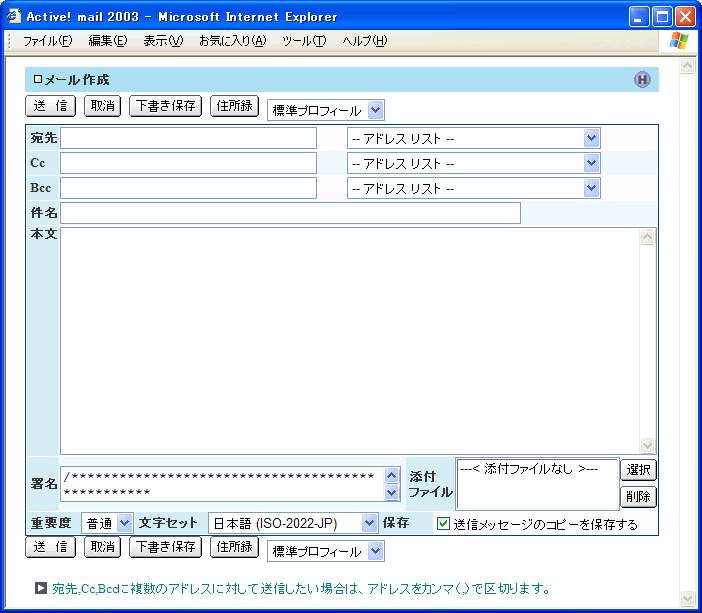Minimize the Internet Explorer window
This screenshot has width=702, height=613.
[639, 17]
